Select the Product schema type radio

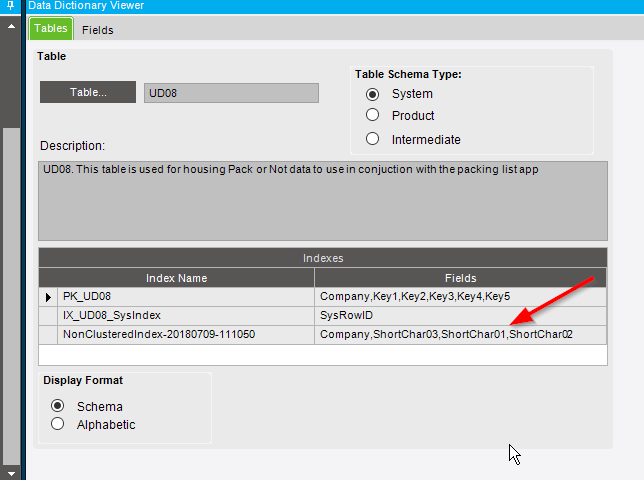pyautogui.click(x=373, y=115)
